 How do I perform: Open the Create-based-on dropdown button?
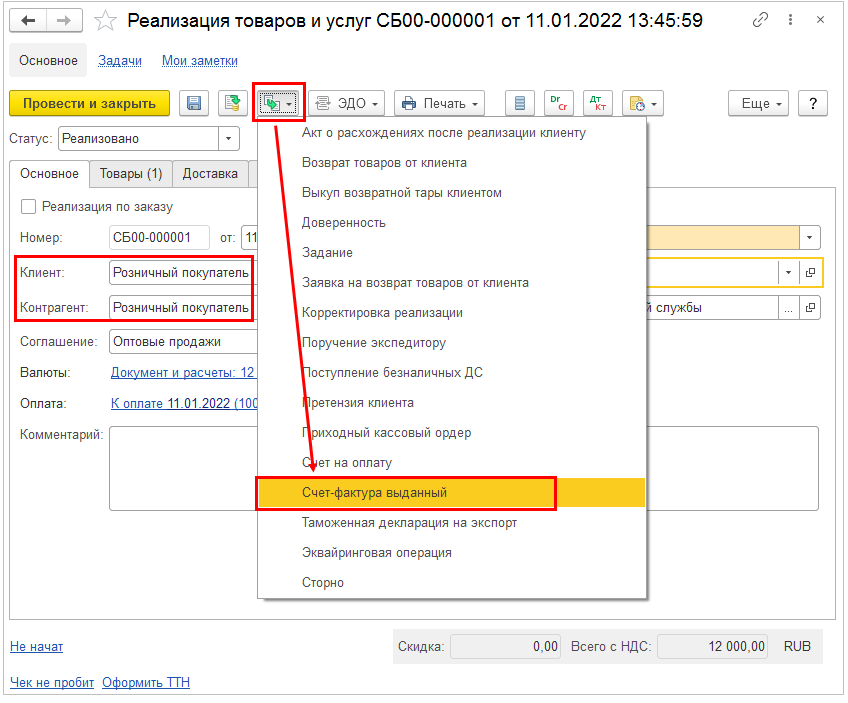(x=279, y=103)
